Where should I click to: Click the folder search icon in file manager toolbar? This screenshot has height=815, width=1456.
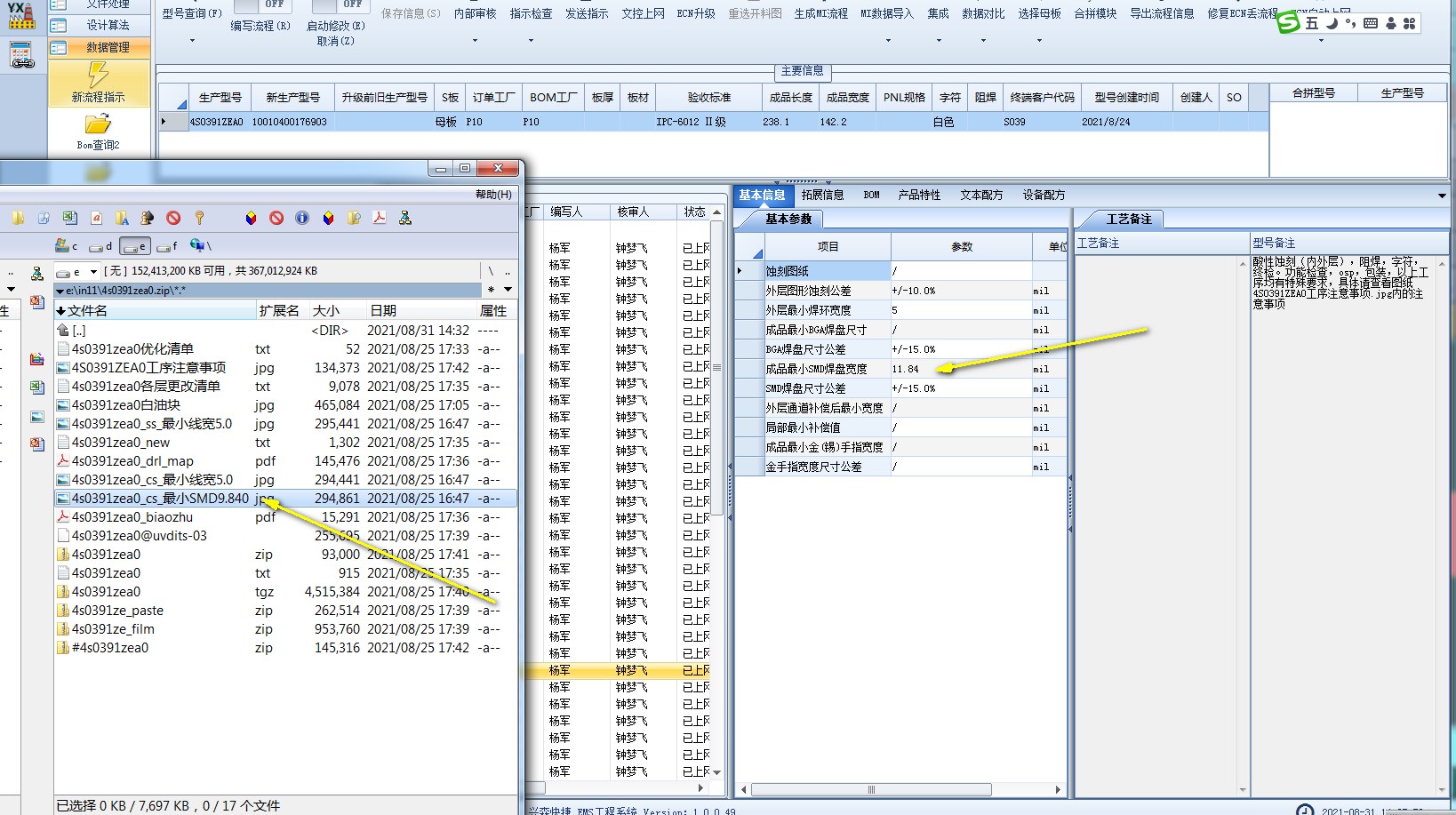pyautogui.click(x=354, y=218)
